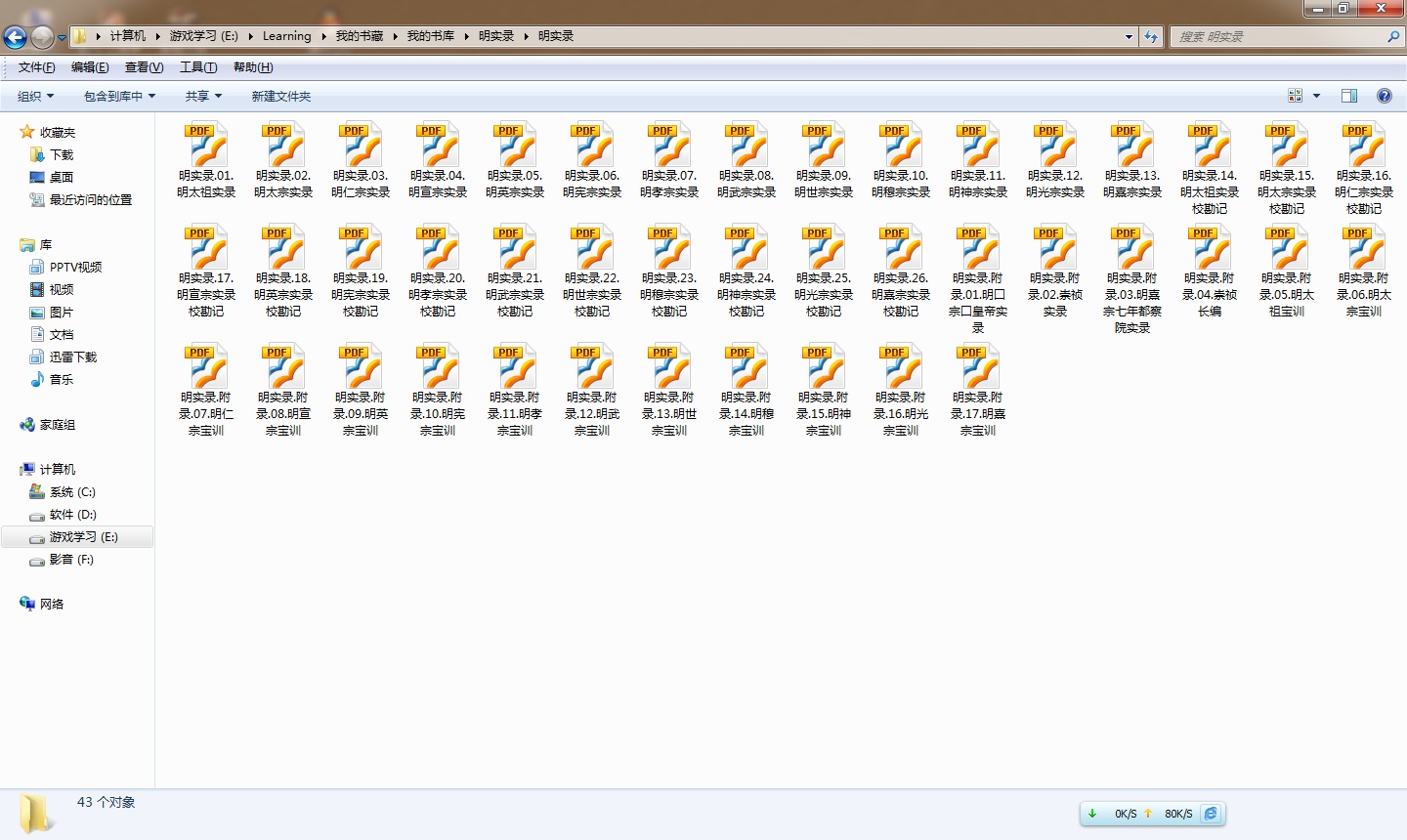The image size is (1407, 840).
Task: Click the help question mark icon
Action: (1384, 96)
